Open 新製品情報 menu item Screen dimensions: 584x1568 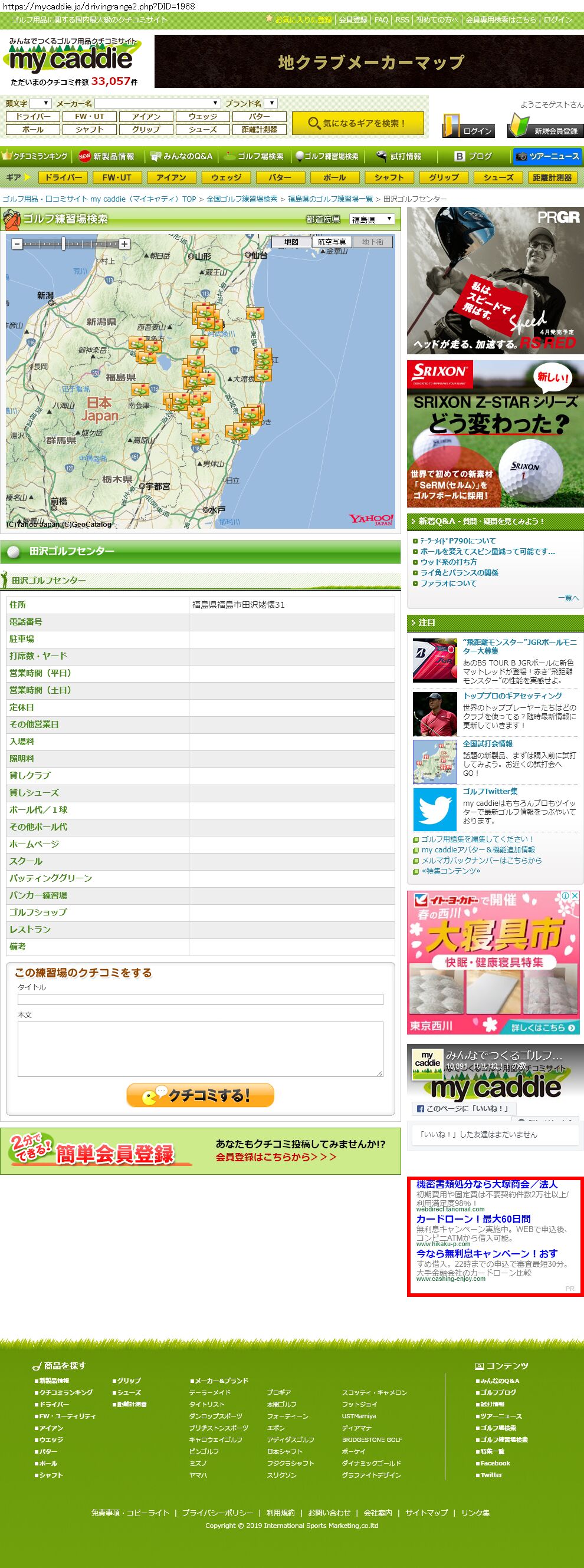pyautogui.click(x=107, y=156)
